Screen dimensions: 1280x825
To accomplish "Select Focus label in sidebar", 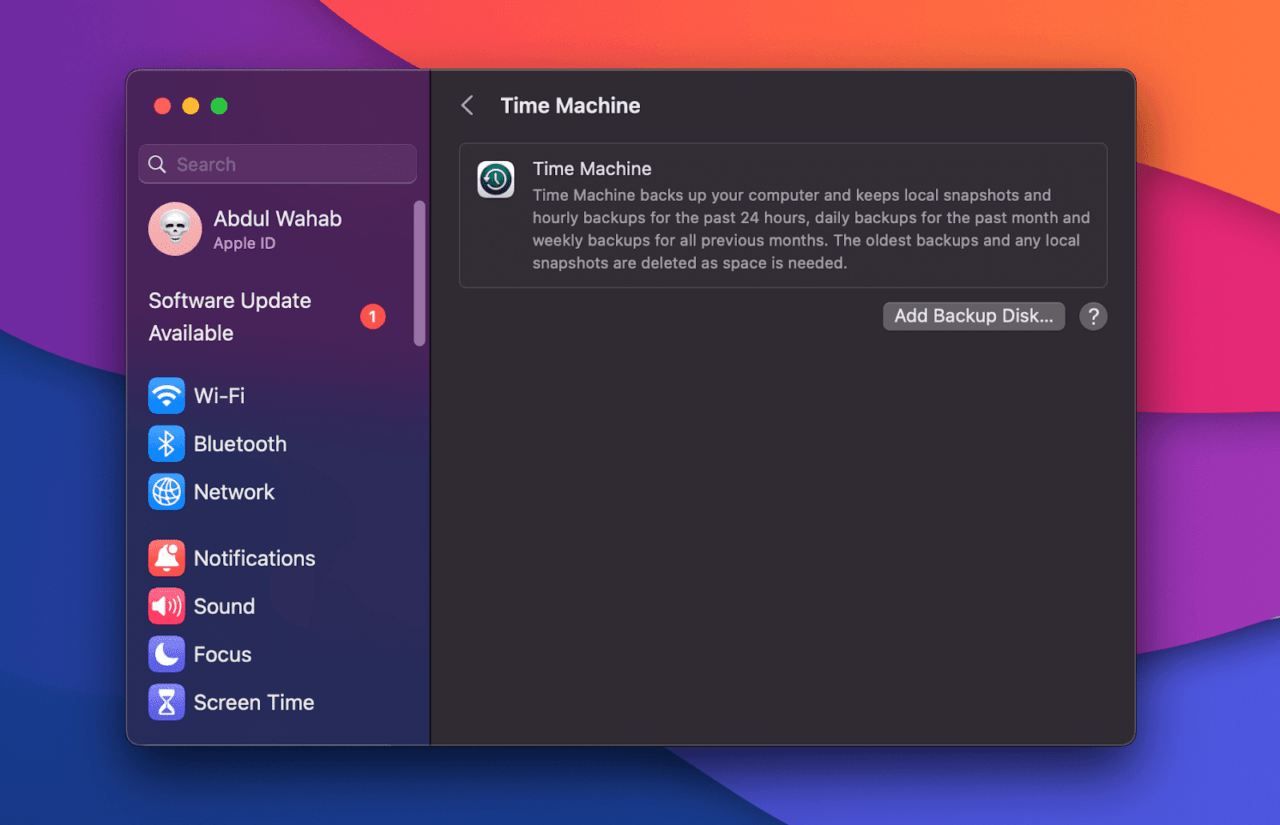I will pyautogui.click(x=222, y=654).
